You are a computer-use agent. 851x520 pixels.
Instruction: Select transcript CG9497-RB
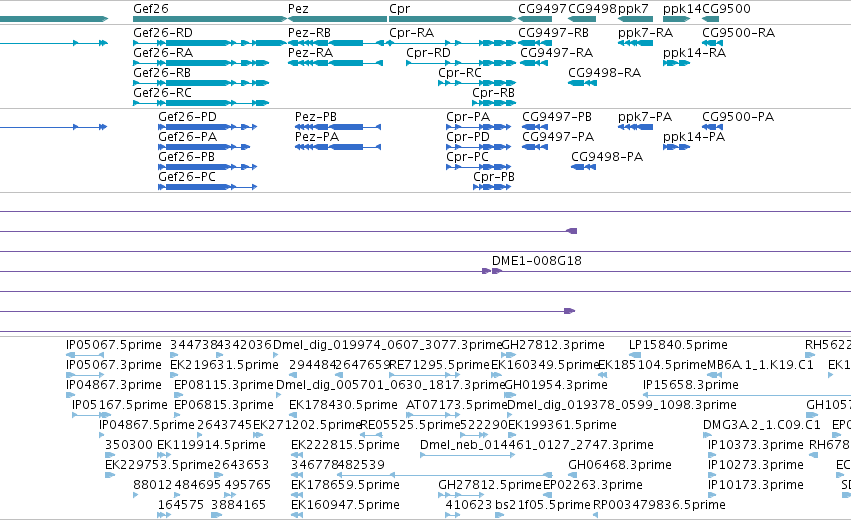coord(553,33)
